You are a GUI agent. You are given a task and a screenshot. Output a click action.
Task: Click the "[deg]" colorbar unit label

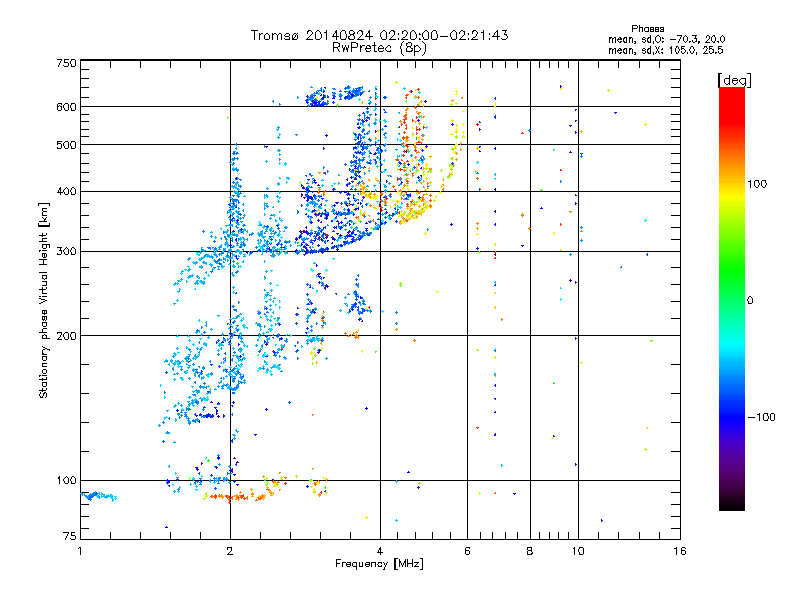(734, 80)
